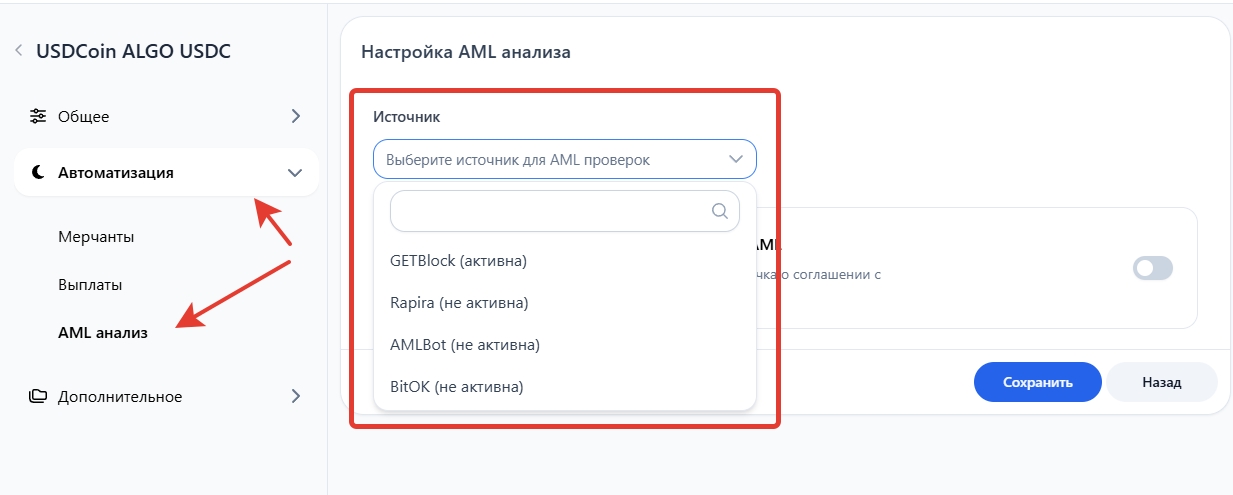The height and width of the screenshot is (495, 1233).
Task: Collapse the Автоматизация section chevron
Action: (295, 173)
